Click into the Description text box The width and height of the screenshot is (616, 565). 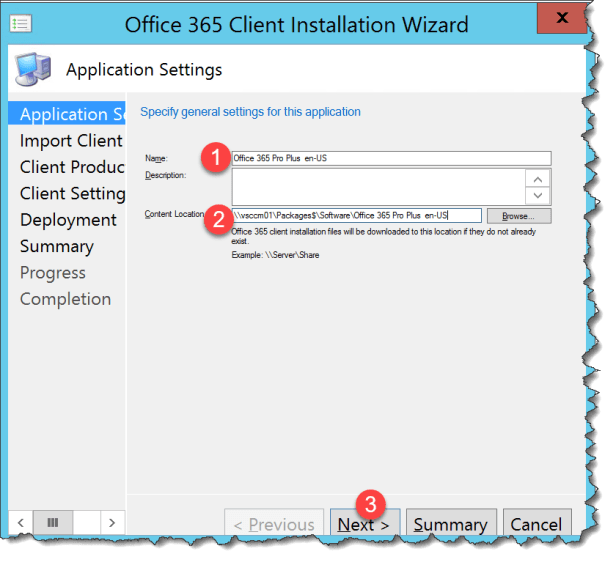pos(378,187)
